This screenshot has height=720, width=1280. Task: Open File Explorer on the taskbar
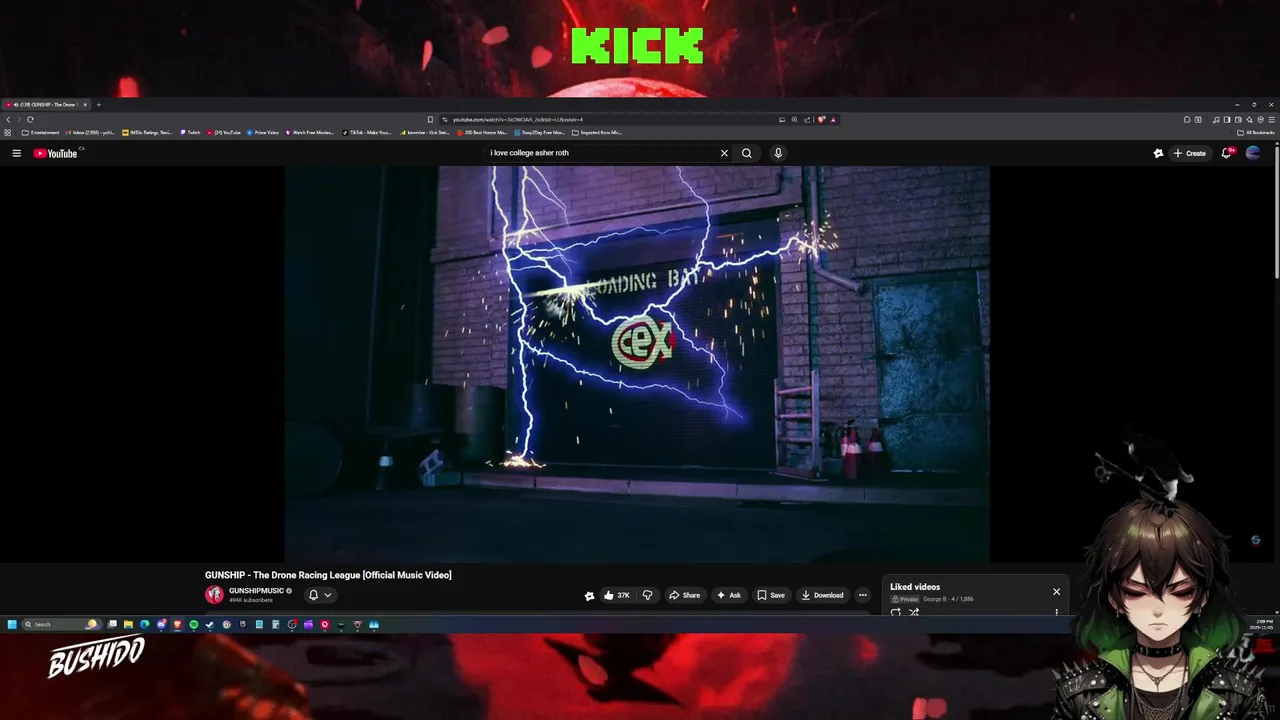tap(128, 624)
